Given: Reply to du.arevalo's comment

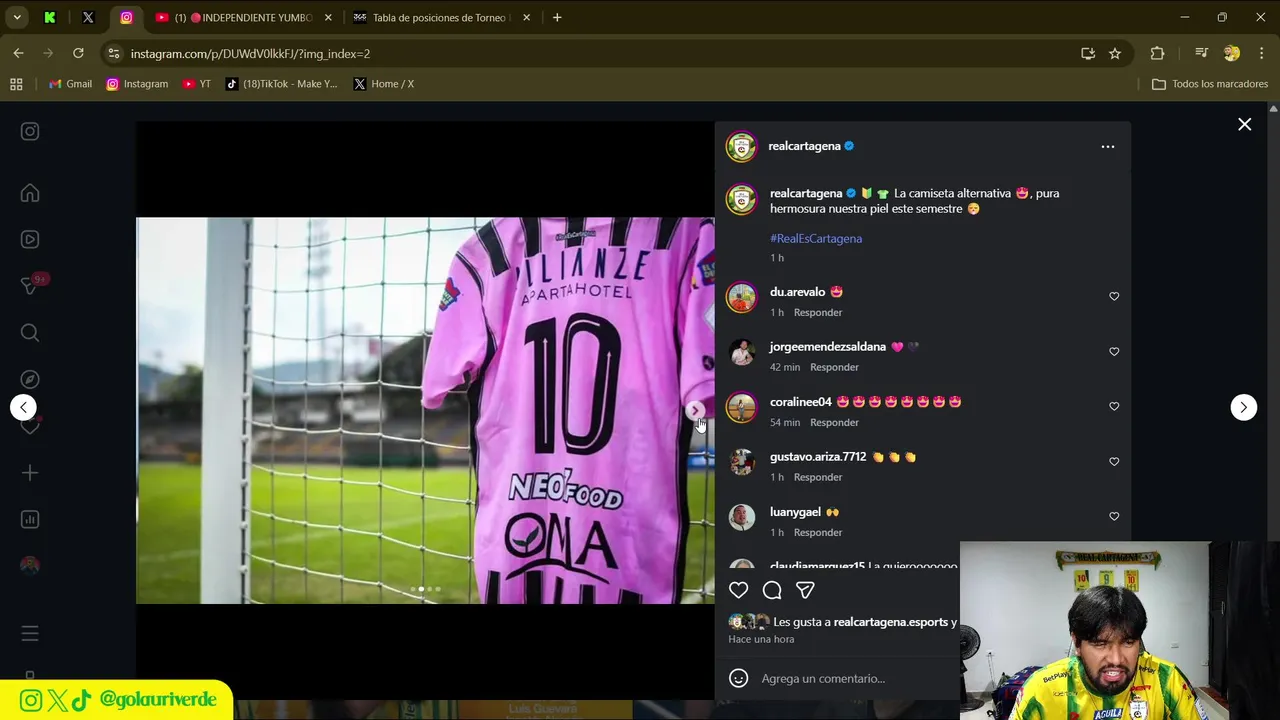Looking at the screenshot, I should (818, 313).
